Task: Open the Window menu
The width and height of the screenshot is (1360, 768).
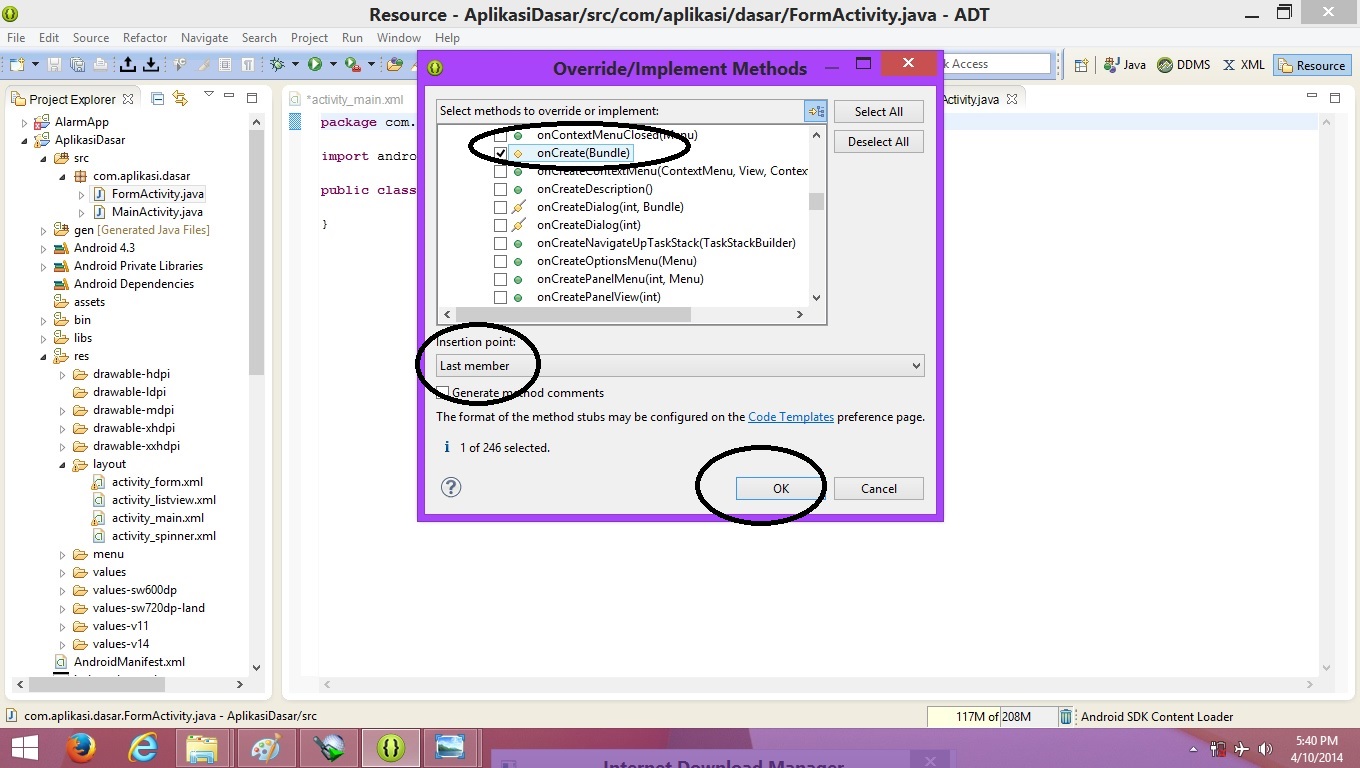Action: 398,38
